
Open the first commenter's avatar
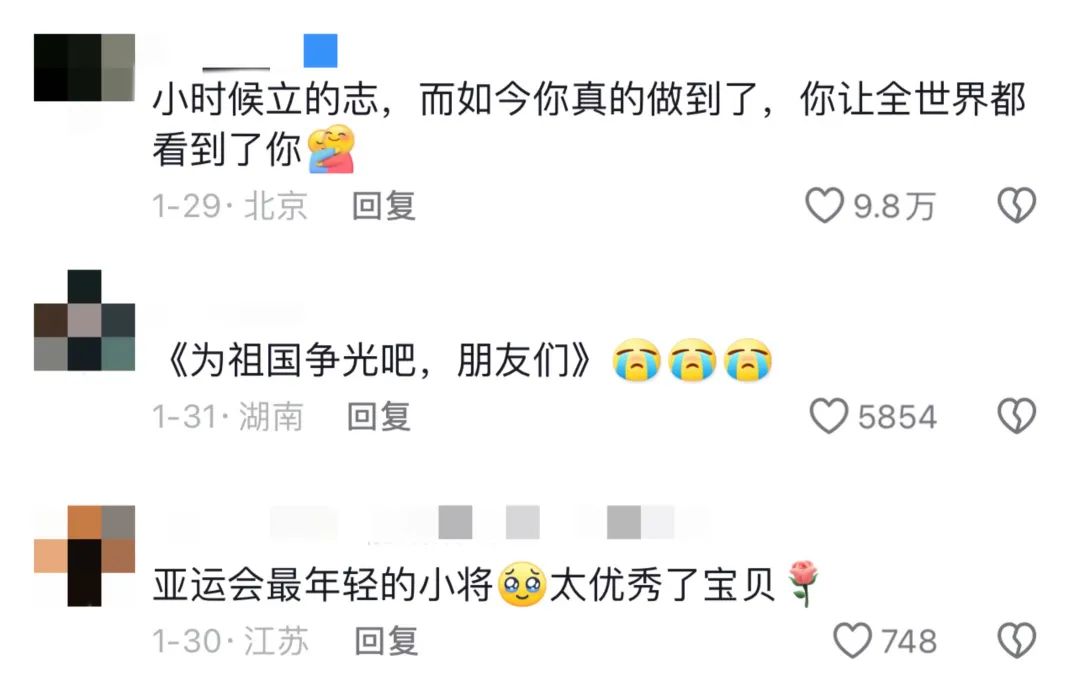pyautogui.click(x=84, y=67)
